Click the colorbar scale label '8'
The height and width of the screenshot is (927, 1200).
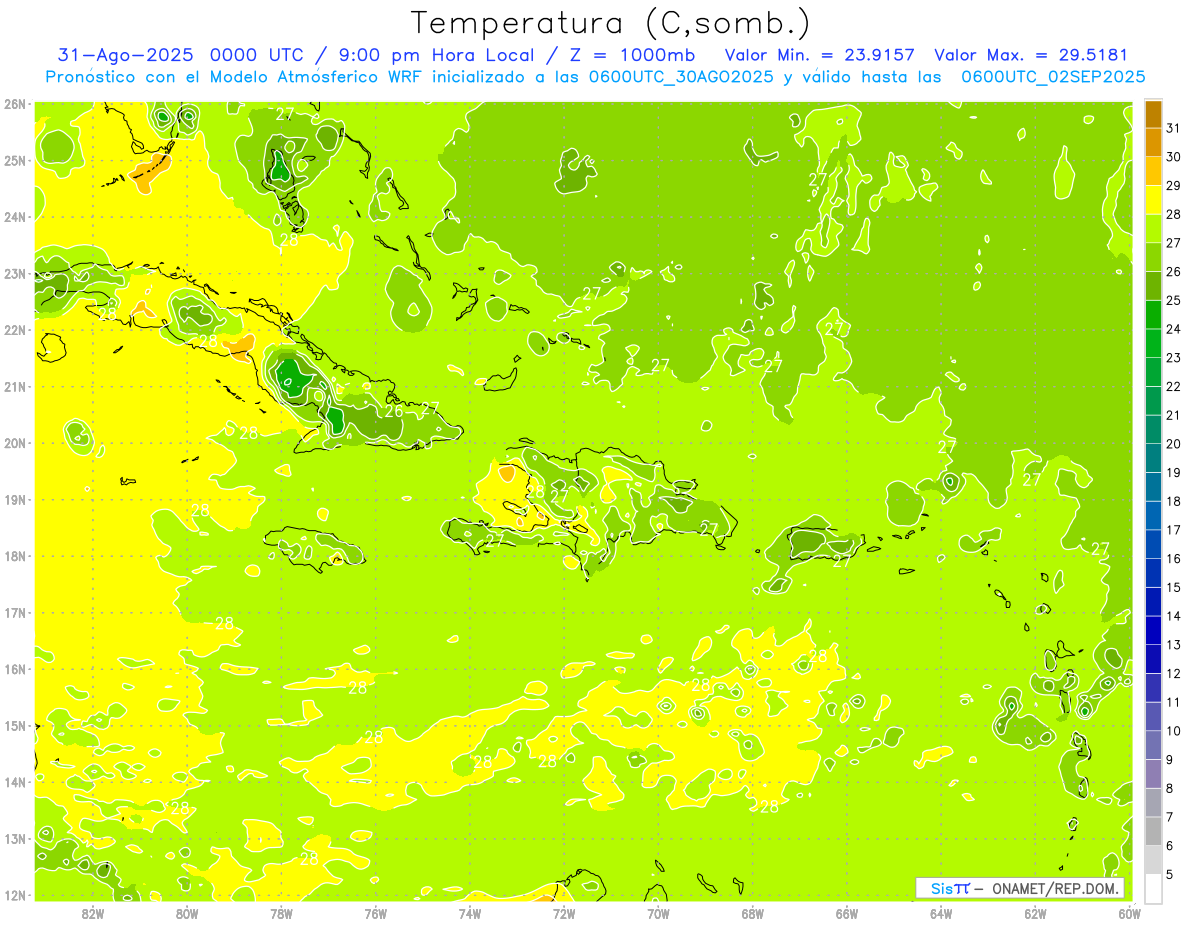pyautogui.click(x=1171, y=788)
